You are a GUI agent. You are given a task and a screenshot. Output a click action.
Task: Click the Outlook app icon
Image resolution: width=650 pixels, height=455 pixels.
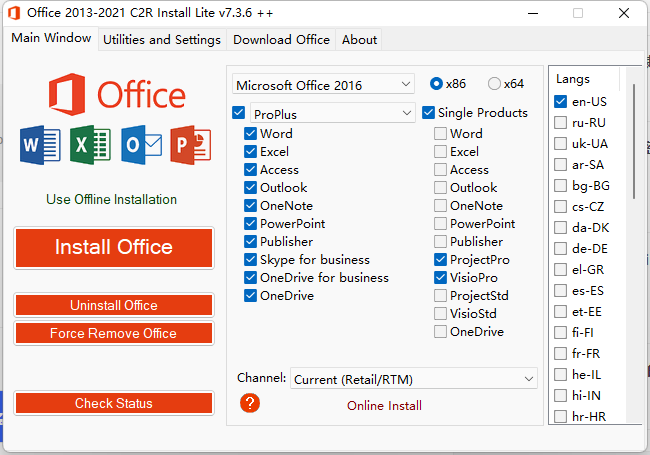pyautogui.click(x=141, y=146)
